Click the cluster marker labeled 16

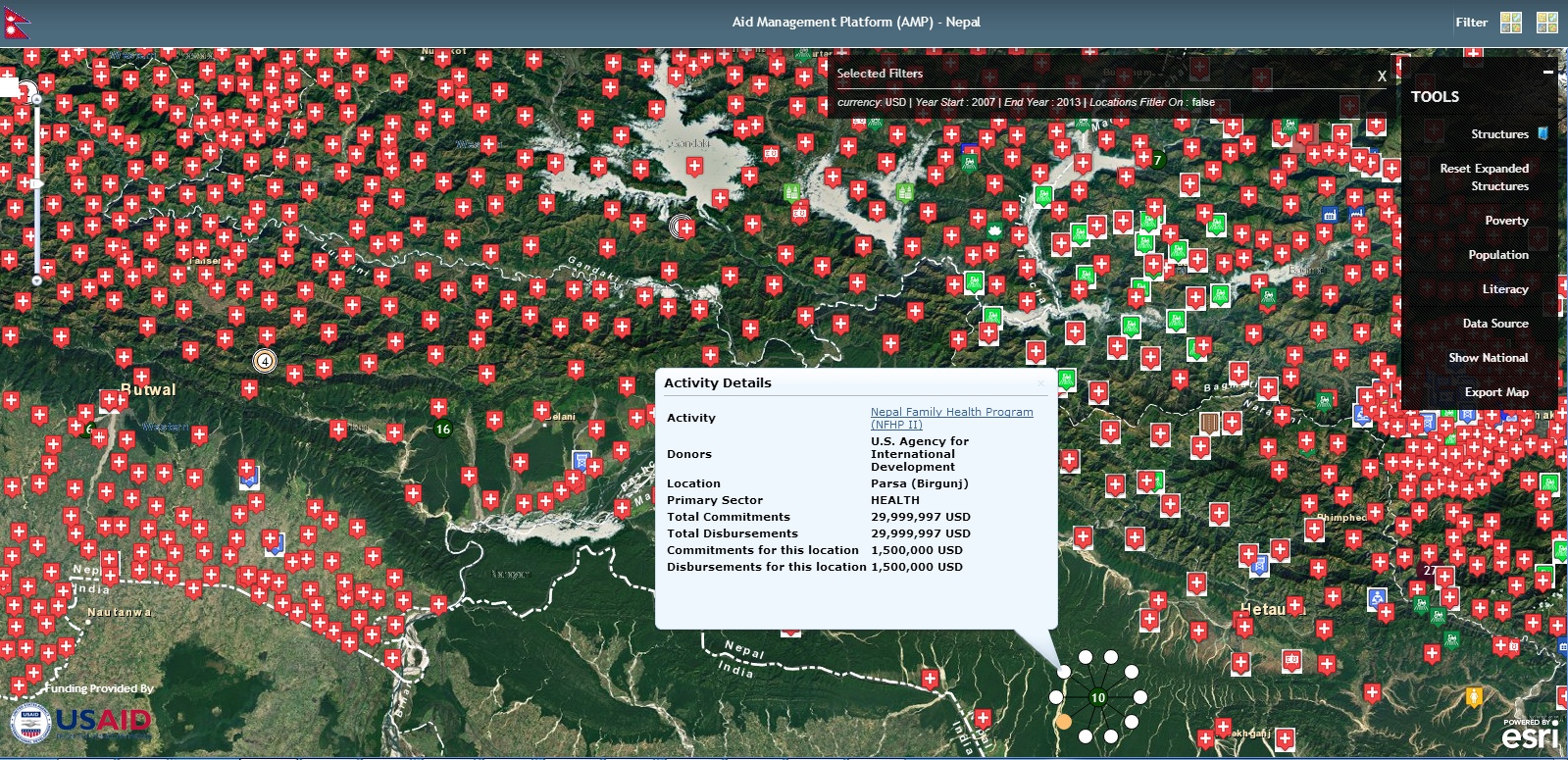[x=443, y=429]
